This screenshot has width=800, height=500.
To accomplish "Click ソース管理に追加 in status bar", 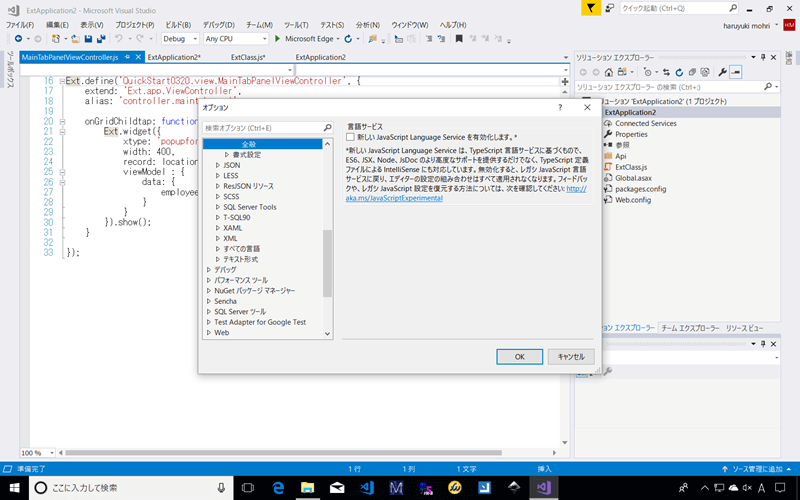I will (756, 469).
